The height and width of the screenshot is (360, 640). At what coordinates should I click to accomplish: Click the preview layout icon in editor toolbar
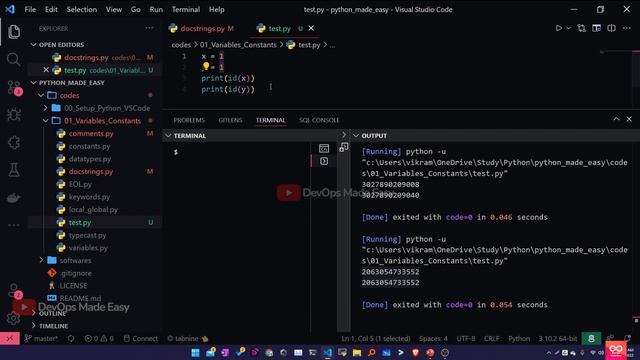(596, 28)
